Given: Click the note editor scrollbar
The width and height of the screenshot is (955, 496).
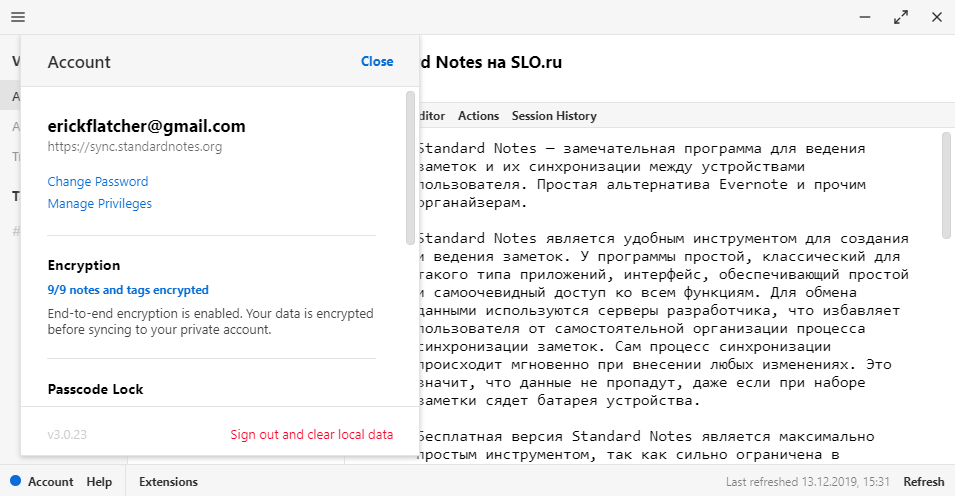Looking at the screenshot, I should pos(946,185).
